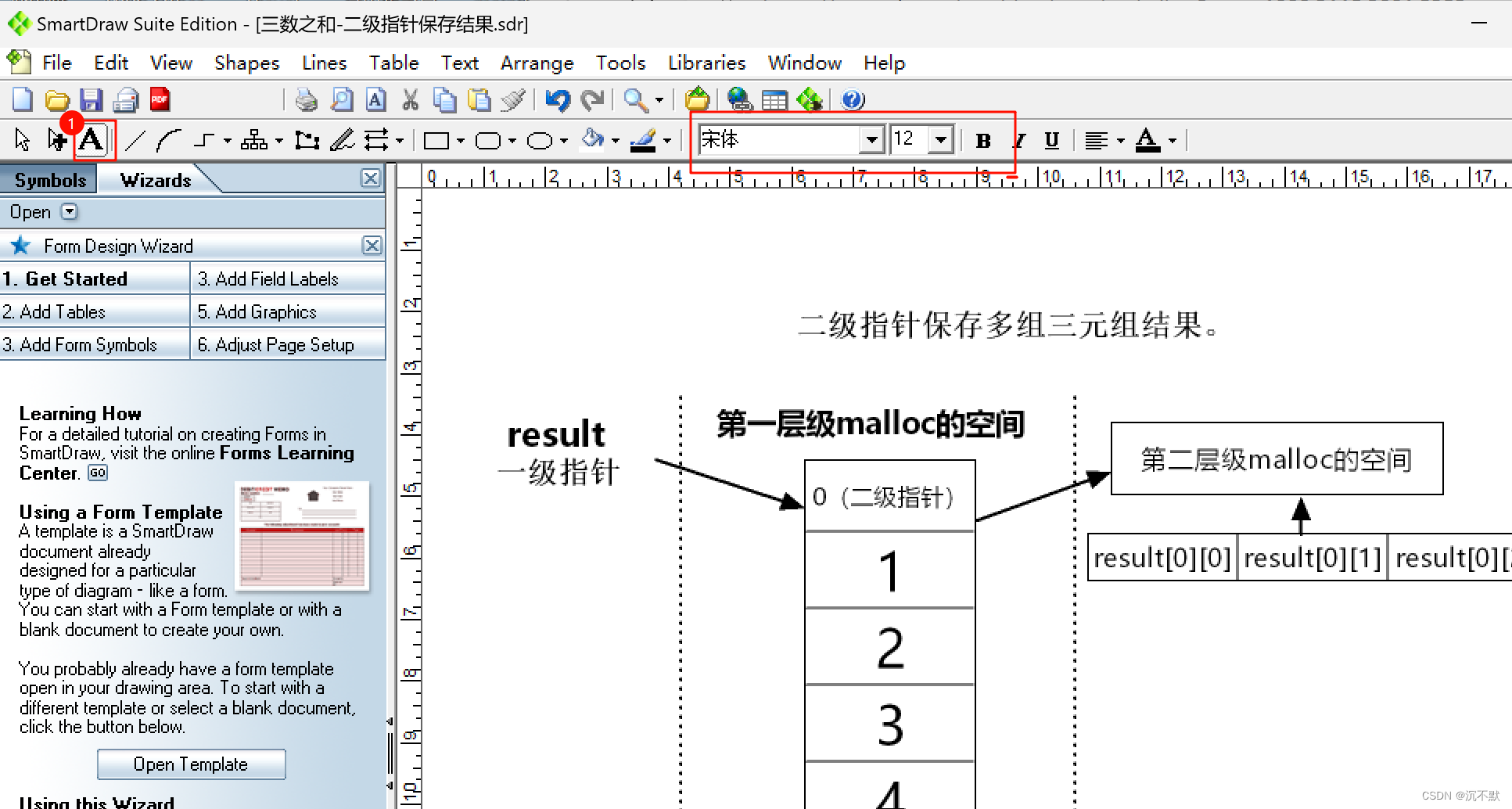Toggle italic text formatting

(1018, 141)
